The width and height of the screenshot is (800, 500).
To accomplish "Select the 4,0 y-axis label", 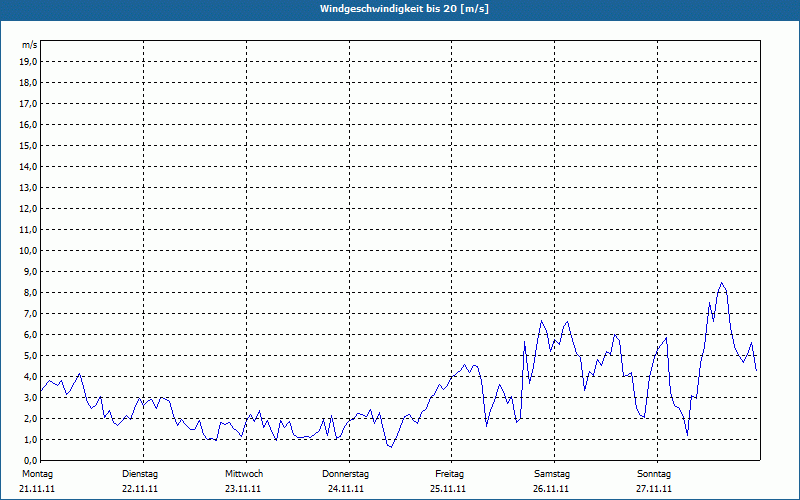I will point(30,377).
